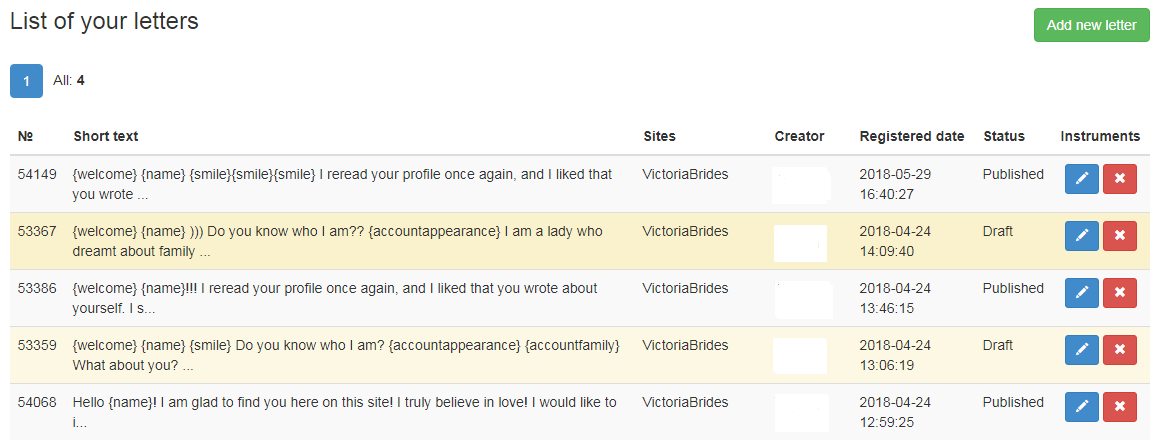Remove letter 53386 with the red X icon
The image size is (1152, 440).
tap(1120, 292)
